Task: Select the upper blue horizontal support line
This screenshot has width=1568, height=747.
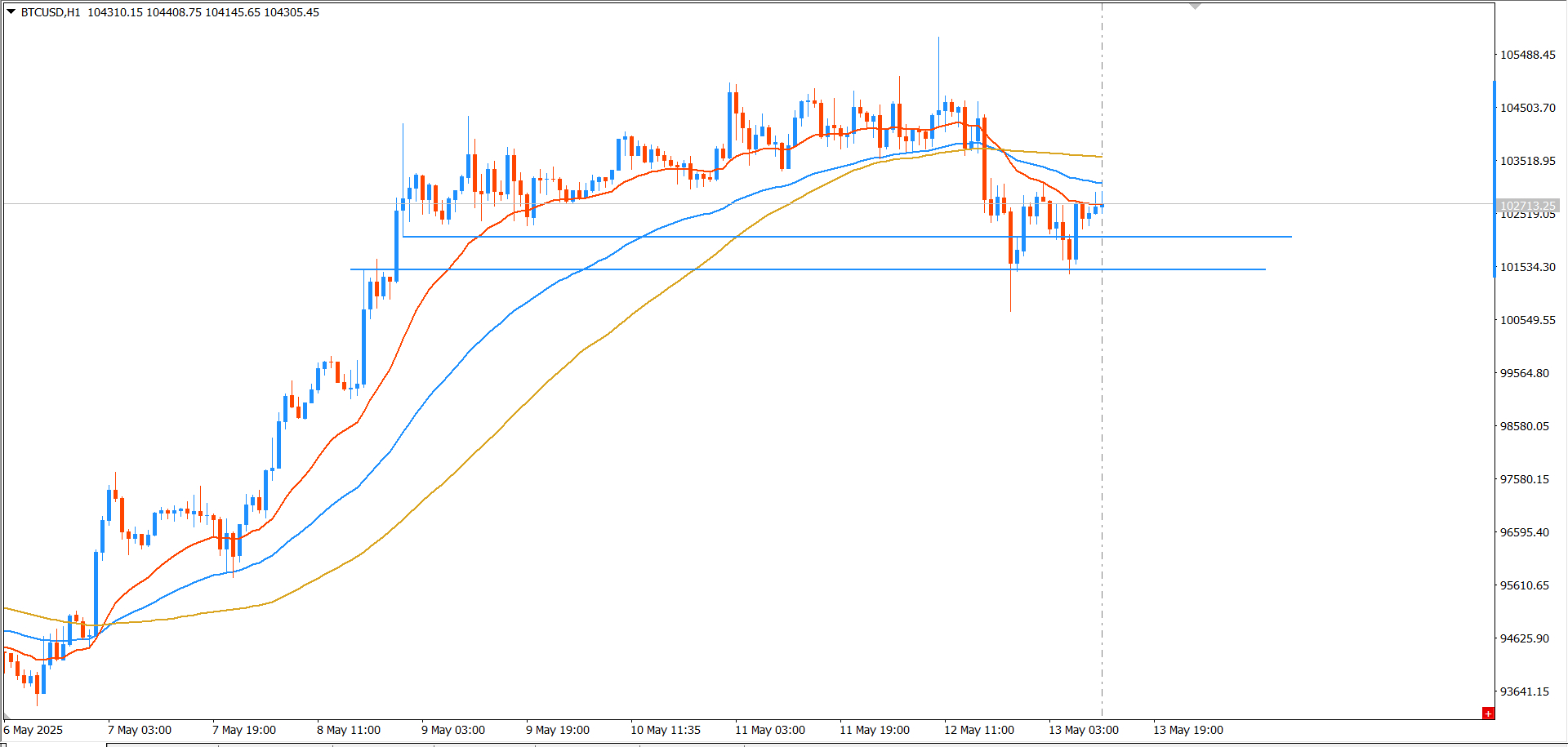Action: click(847, 237)
